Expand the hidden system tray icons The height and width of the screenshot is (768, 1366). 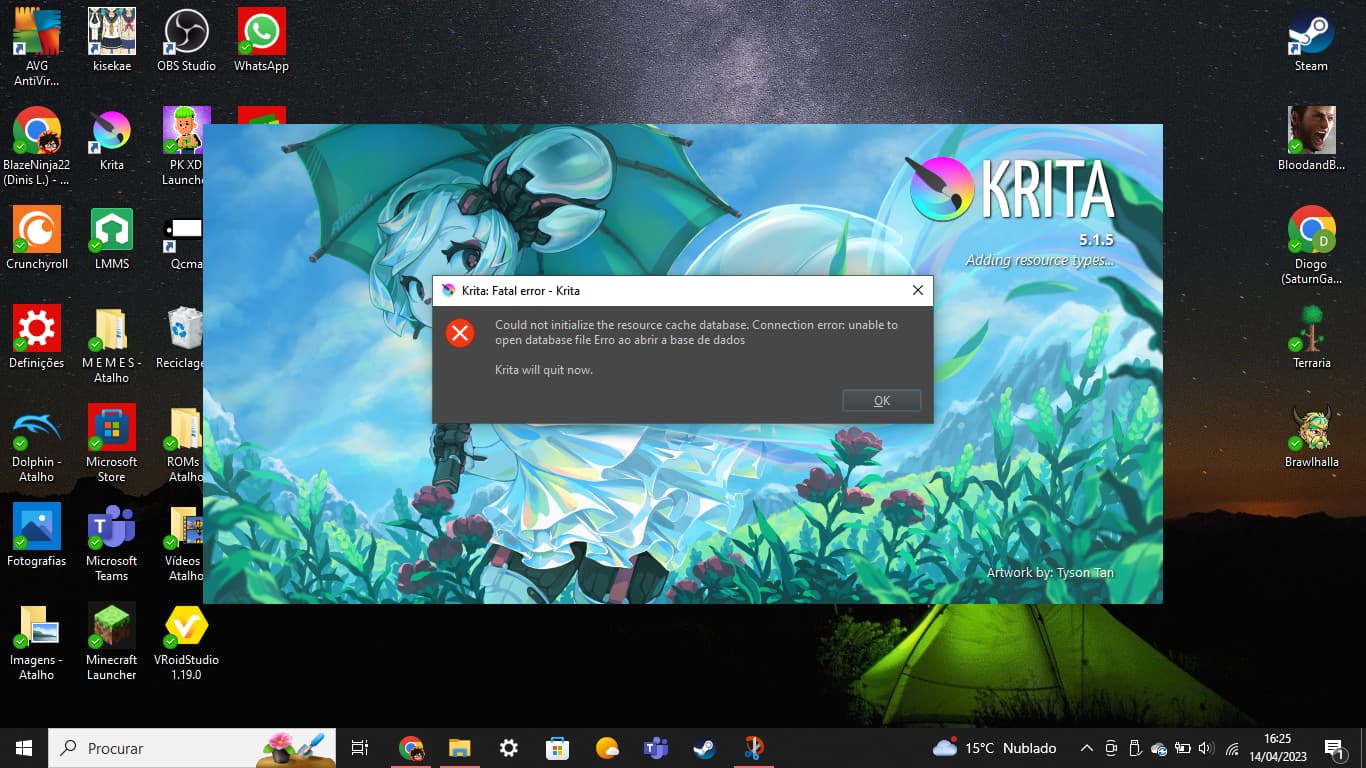click(x=1087, y=748)
